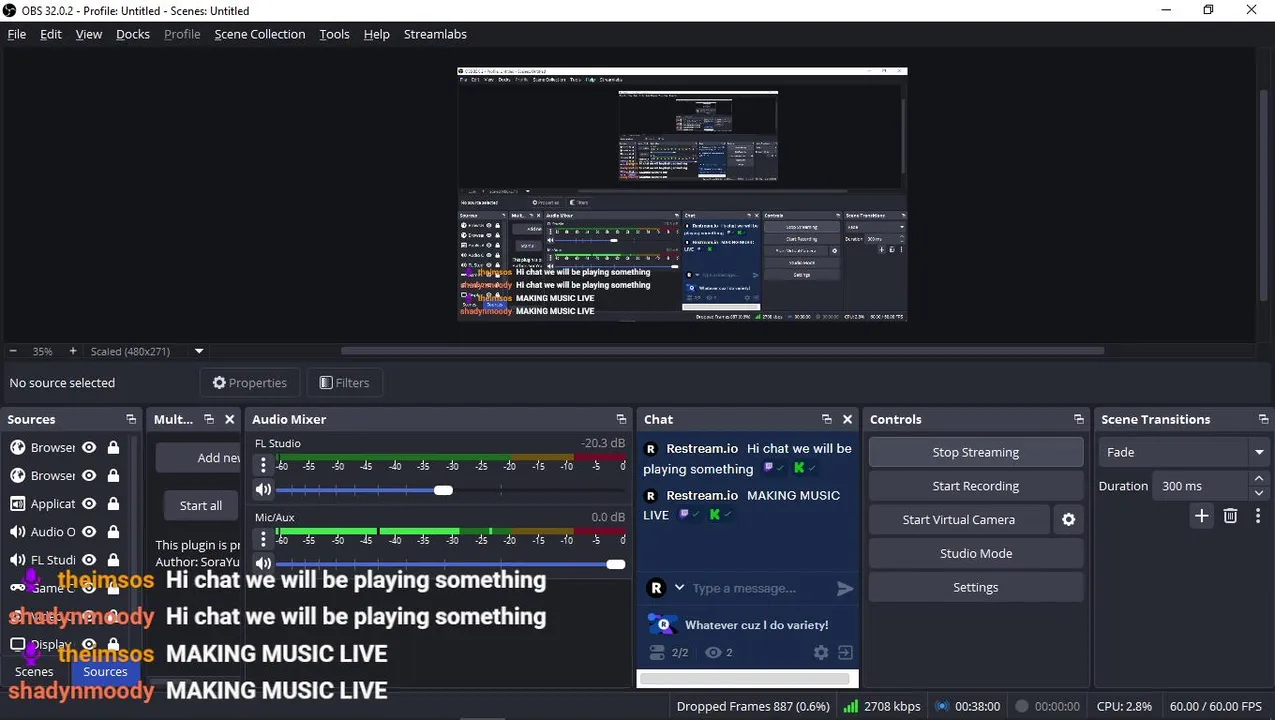
Task: Open the FL Studio audio options menu
Action: (263, 465)
